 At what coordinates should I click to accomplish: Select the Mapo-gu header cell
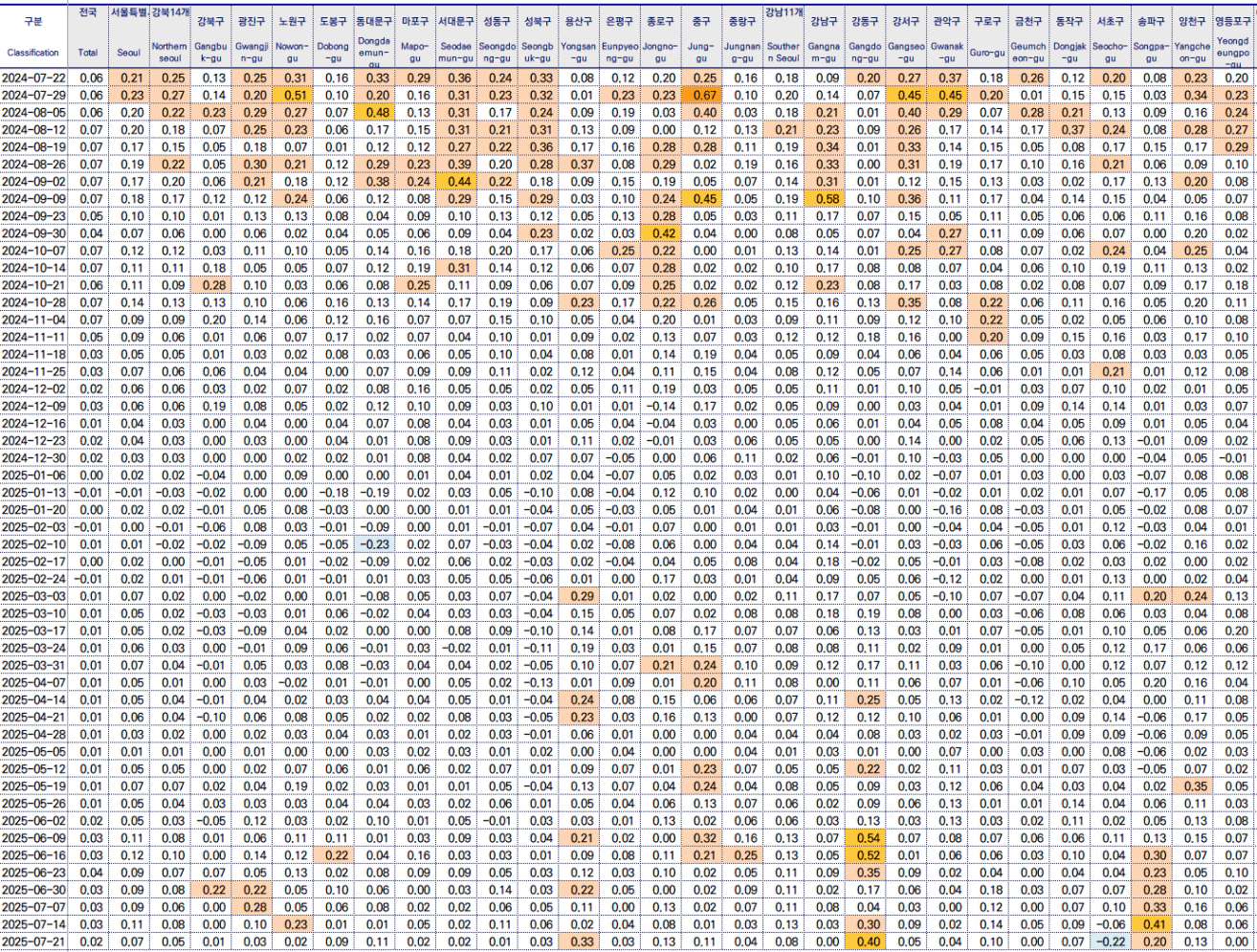click(x=416, y=52)
